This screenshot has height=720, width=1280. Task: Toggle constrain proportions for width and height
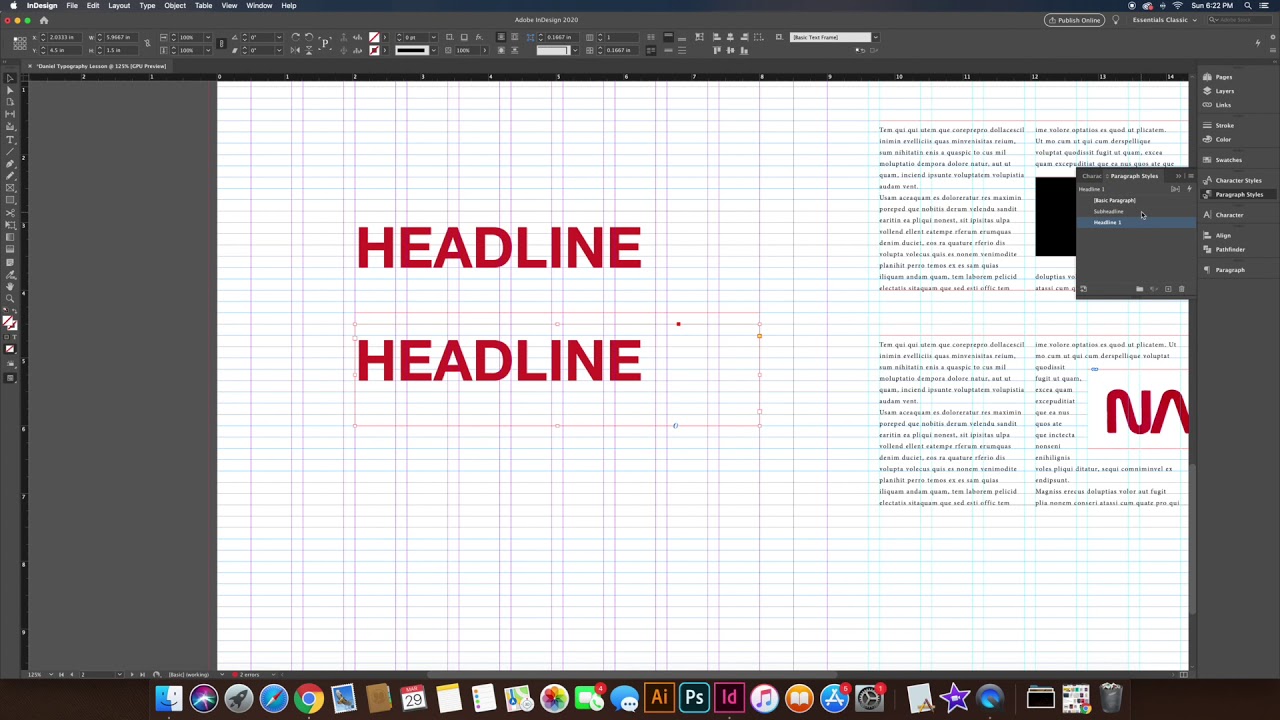tap(147, 43)
